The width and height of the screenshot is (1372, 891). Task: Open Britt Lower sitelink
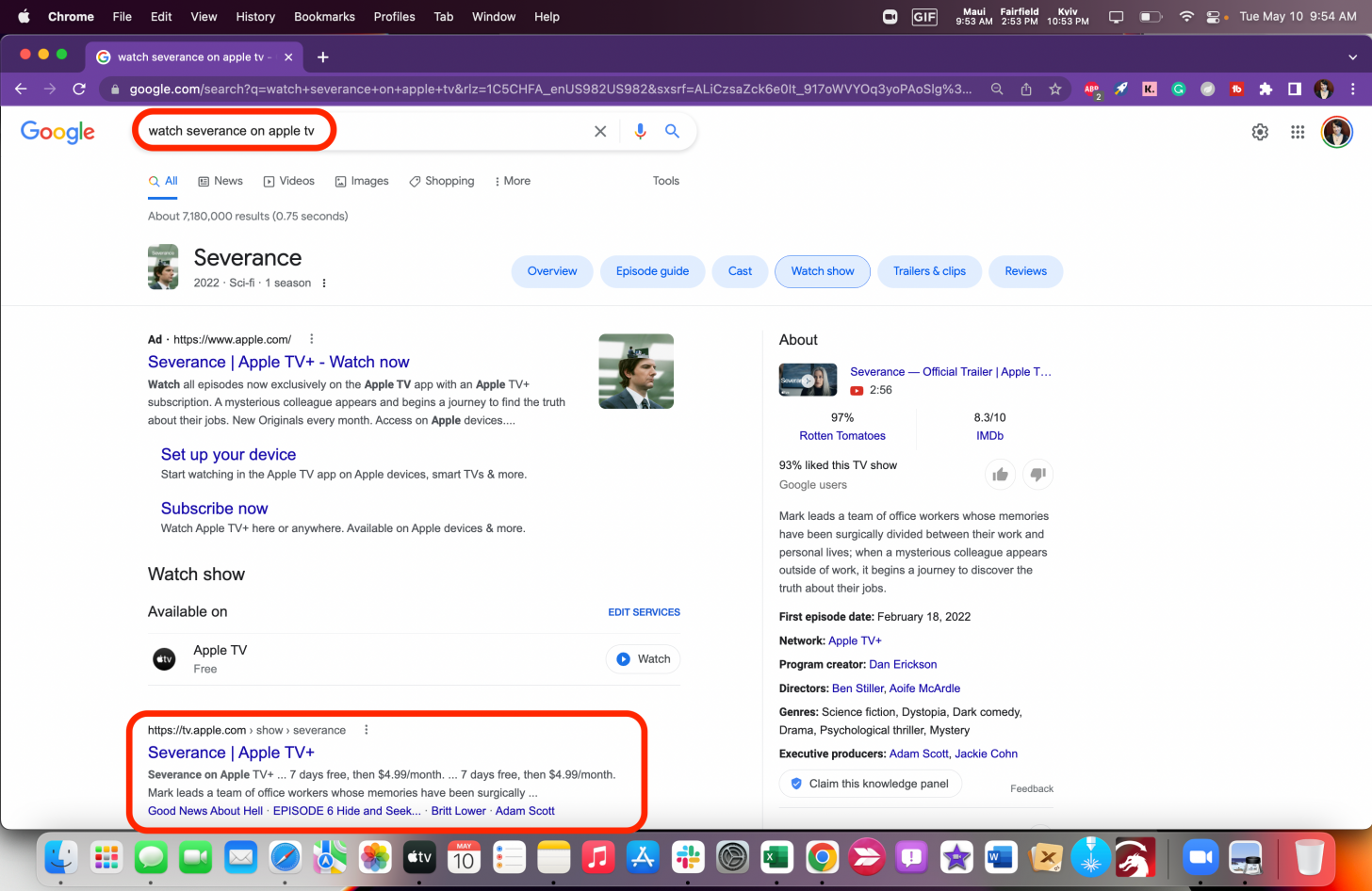pyautogui.click(x=459, y=811)
